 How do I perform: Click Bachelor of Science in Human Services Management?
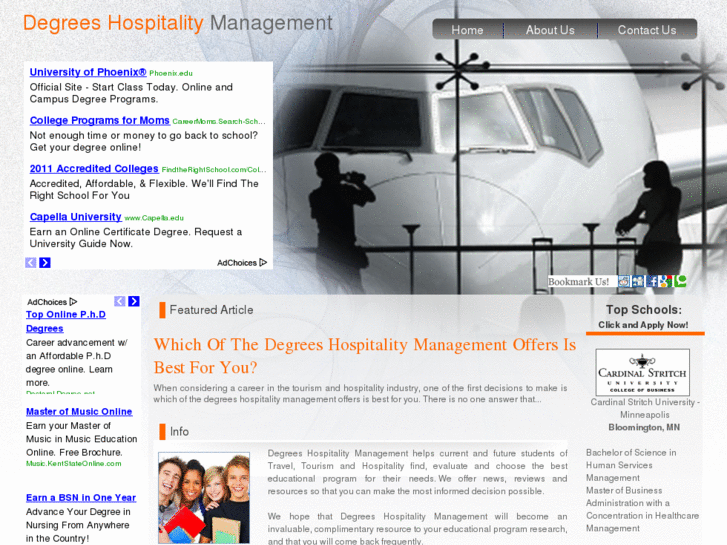(x=631, y=465)
